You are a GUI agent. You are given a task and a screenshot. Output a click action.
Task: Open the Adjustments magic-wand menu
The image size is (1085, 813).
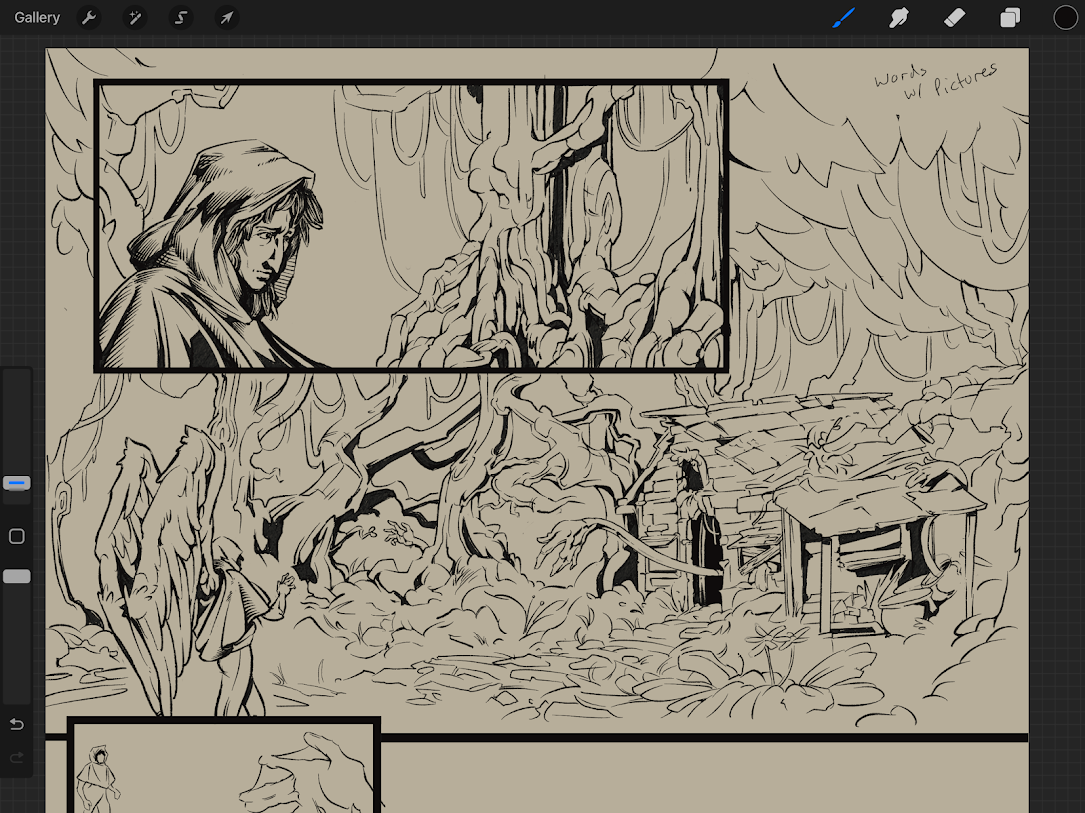[x=134, y=17]
